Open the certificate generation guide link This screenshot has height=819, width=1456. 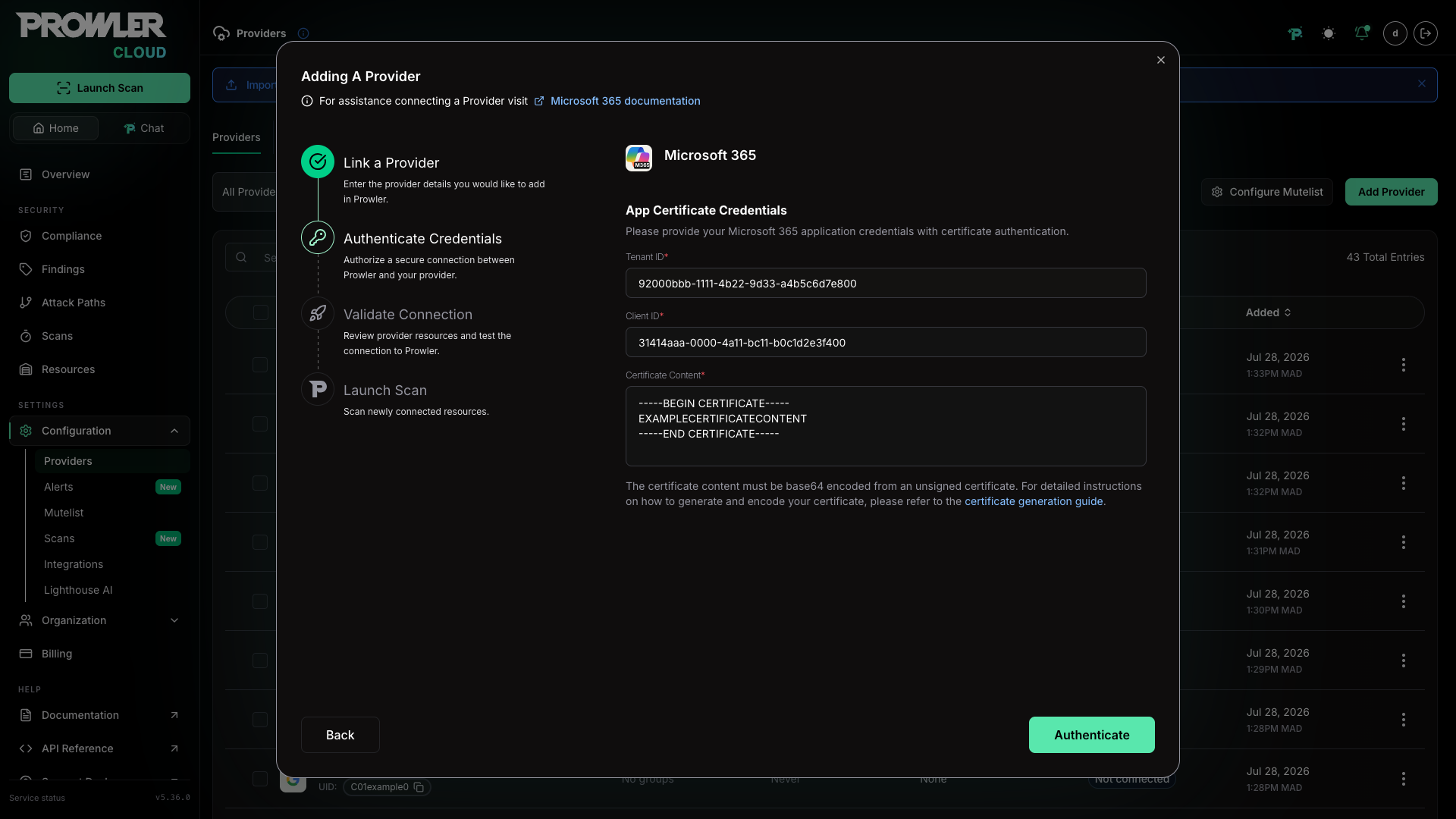click(1034, 501)
